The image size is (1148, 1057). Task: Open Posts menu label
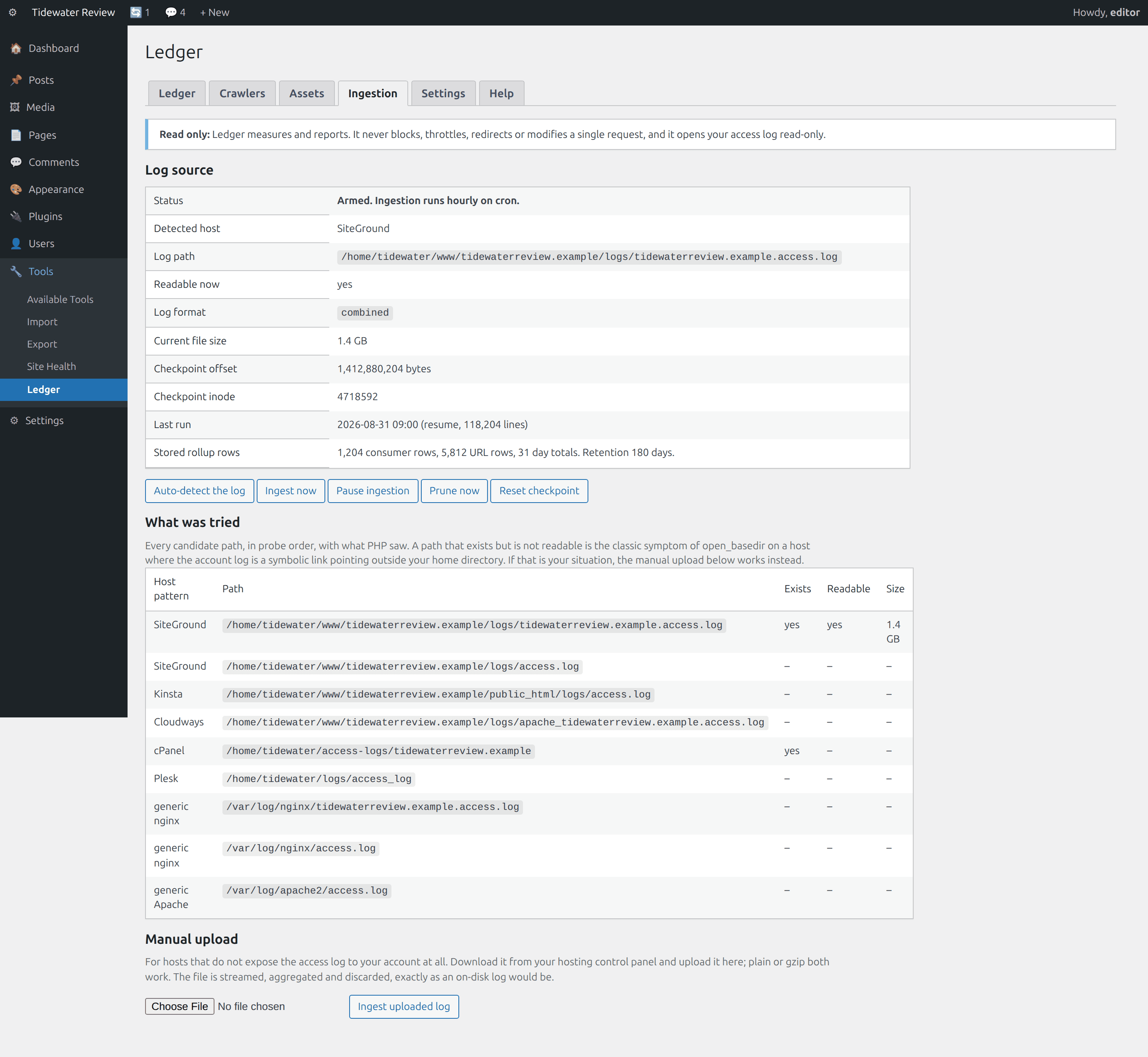(41, 80)
